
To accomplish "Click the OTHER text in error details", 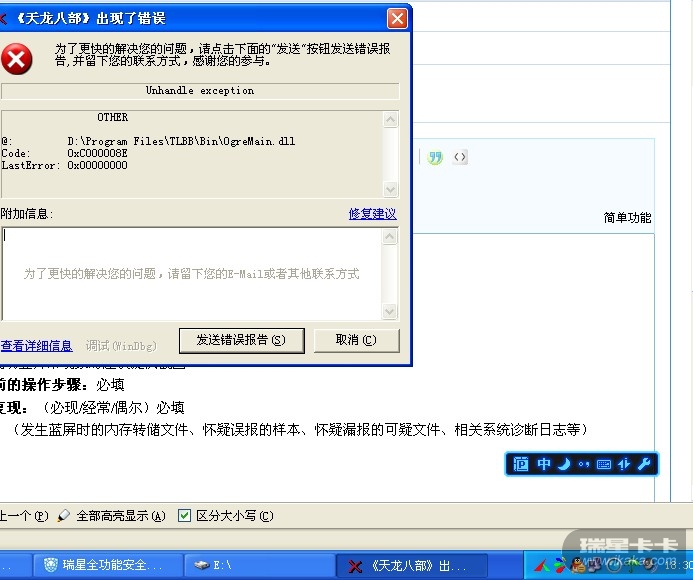I will (x=113, y=117).
